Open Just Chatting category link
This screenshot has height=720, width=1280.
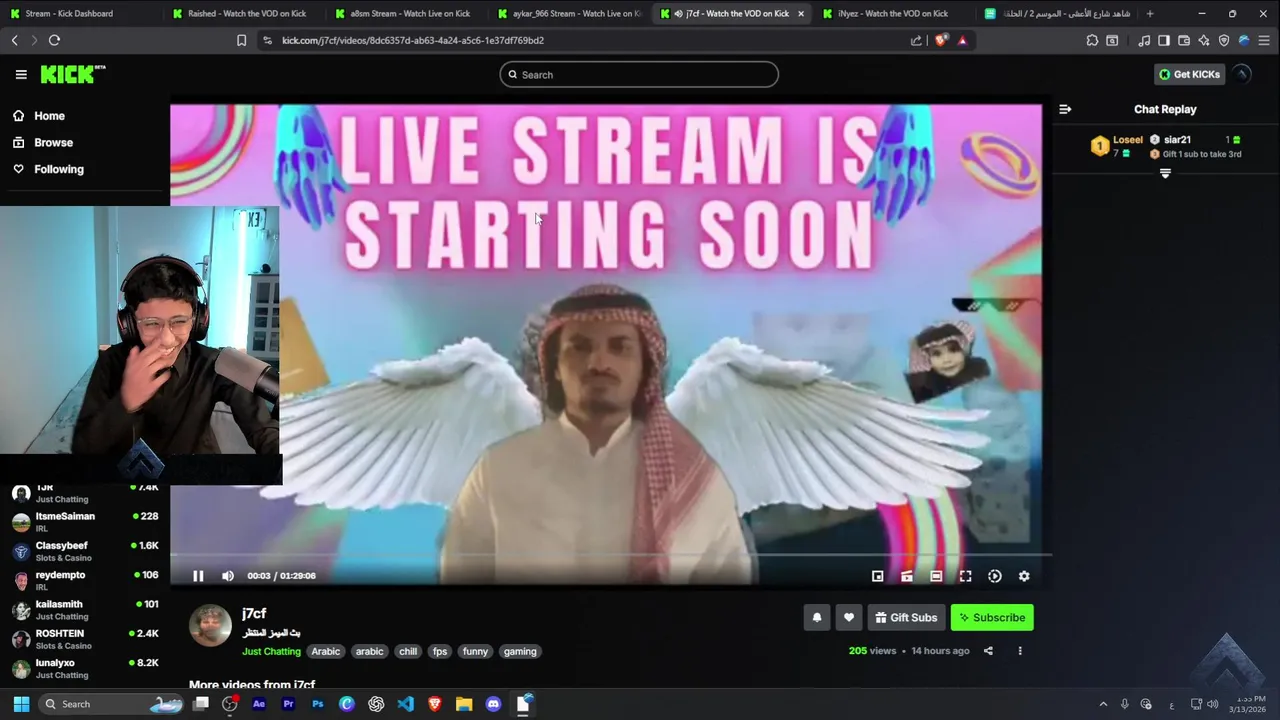(x=271, y=651)
